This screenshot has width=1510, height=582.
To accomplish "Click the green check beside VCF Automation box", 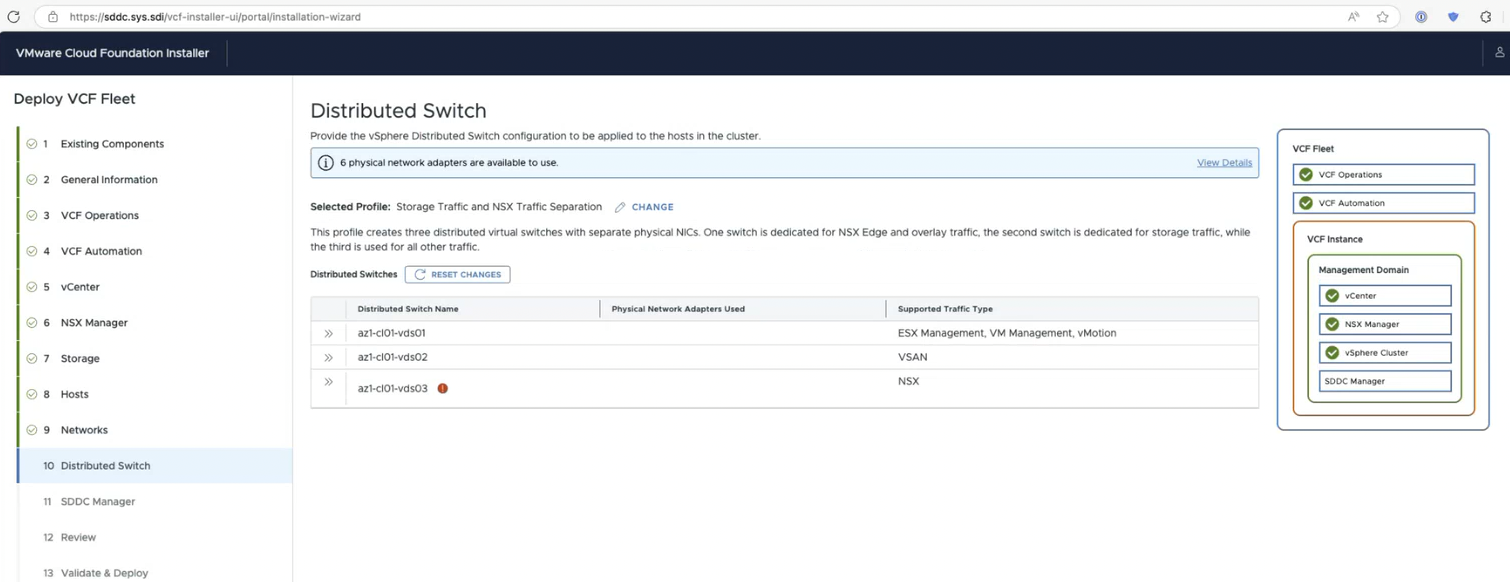I will [x=1306, y=203].
